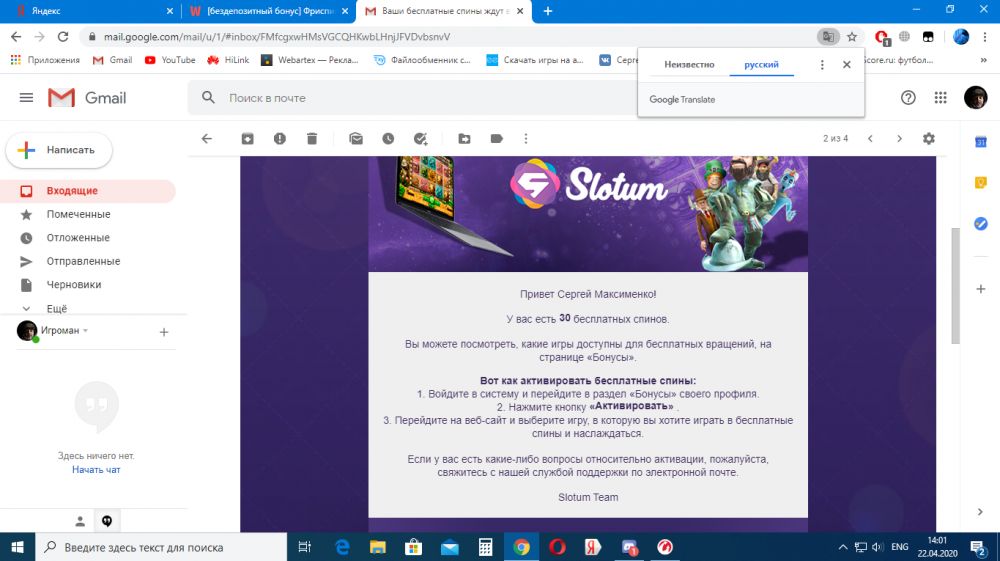Image resolution: width=1000 pixels, height=561 pixels.
Task: Snooze this email
Action: [x=388, y=138]
